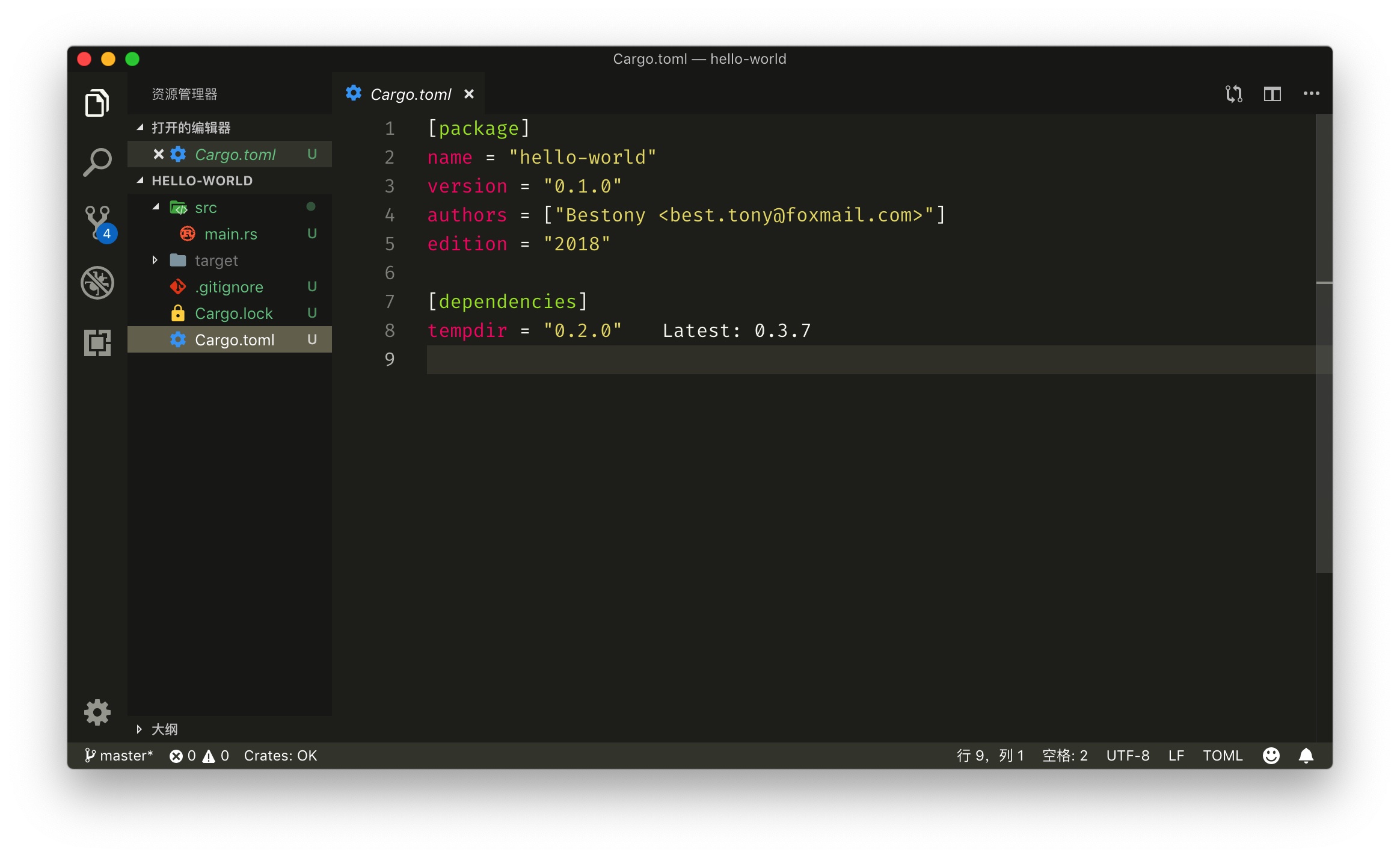Screen dimensions: 1400x858
Task: Click the version "0.1.0" value
Action: coord(583,186)
